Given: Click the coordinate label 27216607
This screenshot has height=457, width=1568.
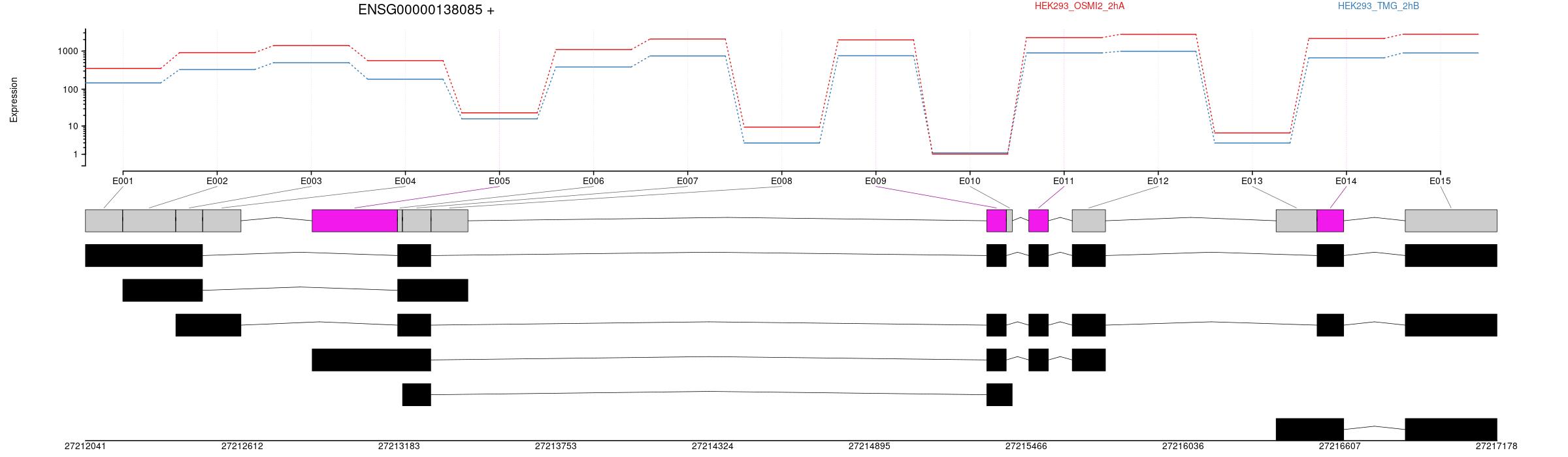Looking at the screenshot, I should point(1340,447).
